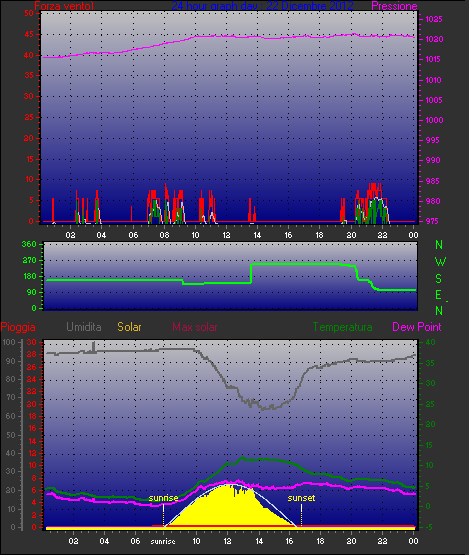Click the W compass letter beside direction chart
The height and width of the screenshot is (555, 469).
pyautogui.click(x=440, y=262)
